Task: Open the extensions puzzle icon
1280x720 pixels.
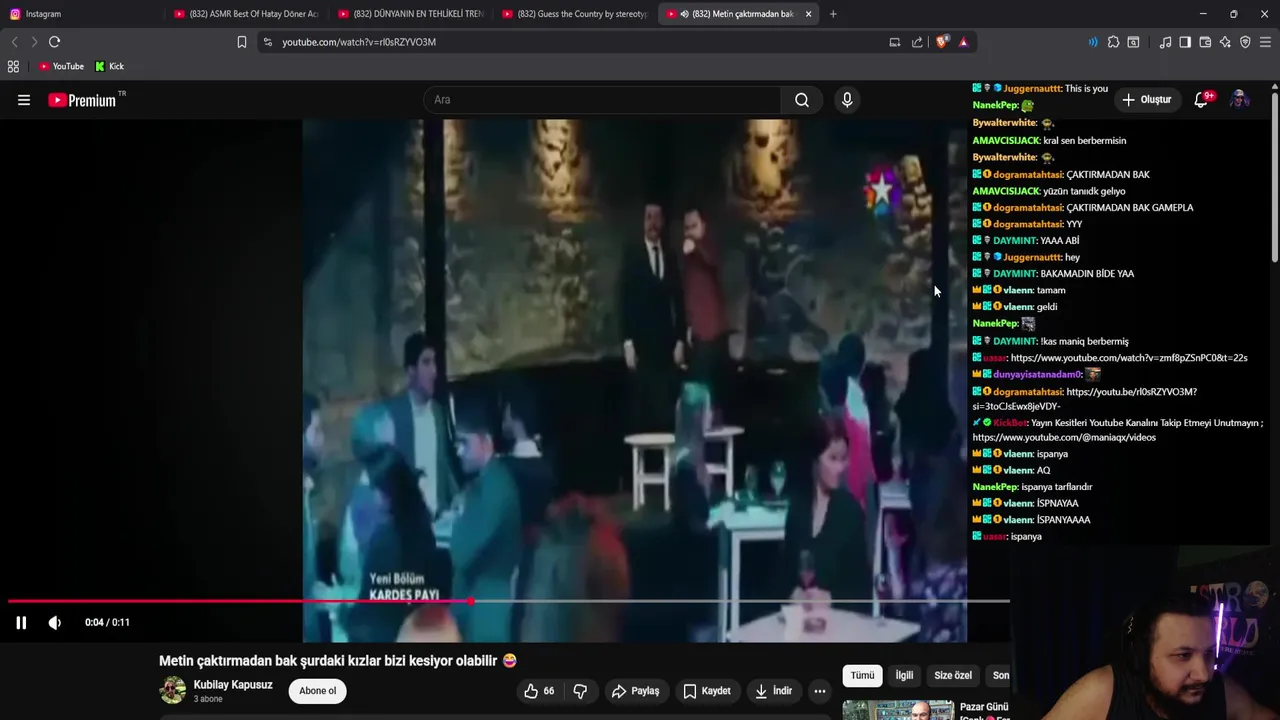Action: [1113, 42]
